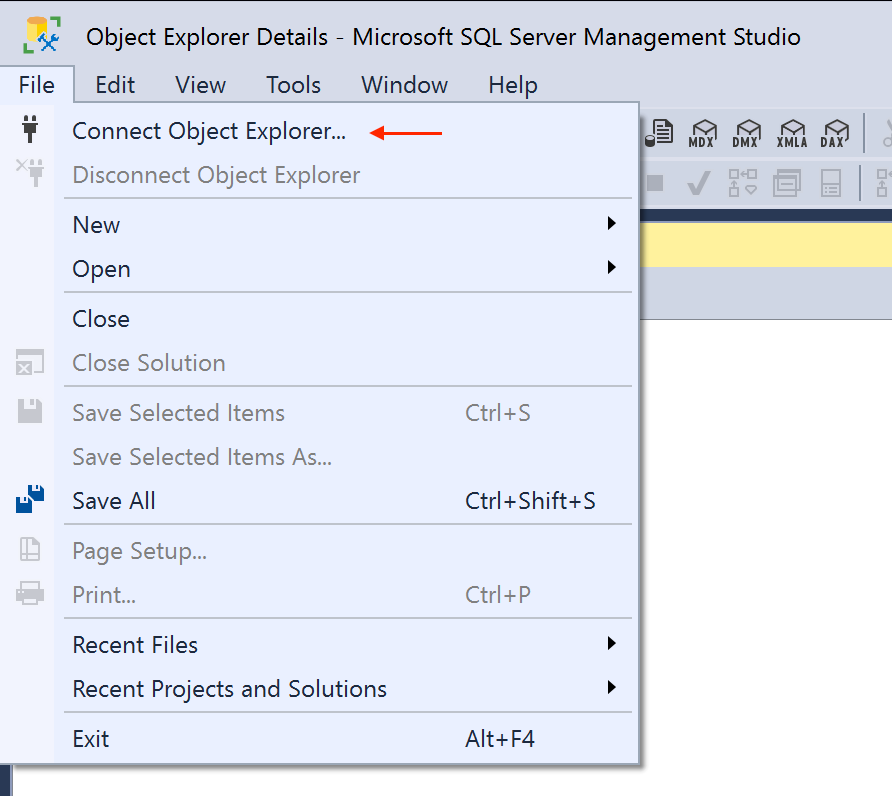The height and width of the screenshot is (796, 892).
Task: Click the SSMS application logo in title bar
Action: (42, 35)
